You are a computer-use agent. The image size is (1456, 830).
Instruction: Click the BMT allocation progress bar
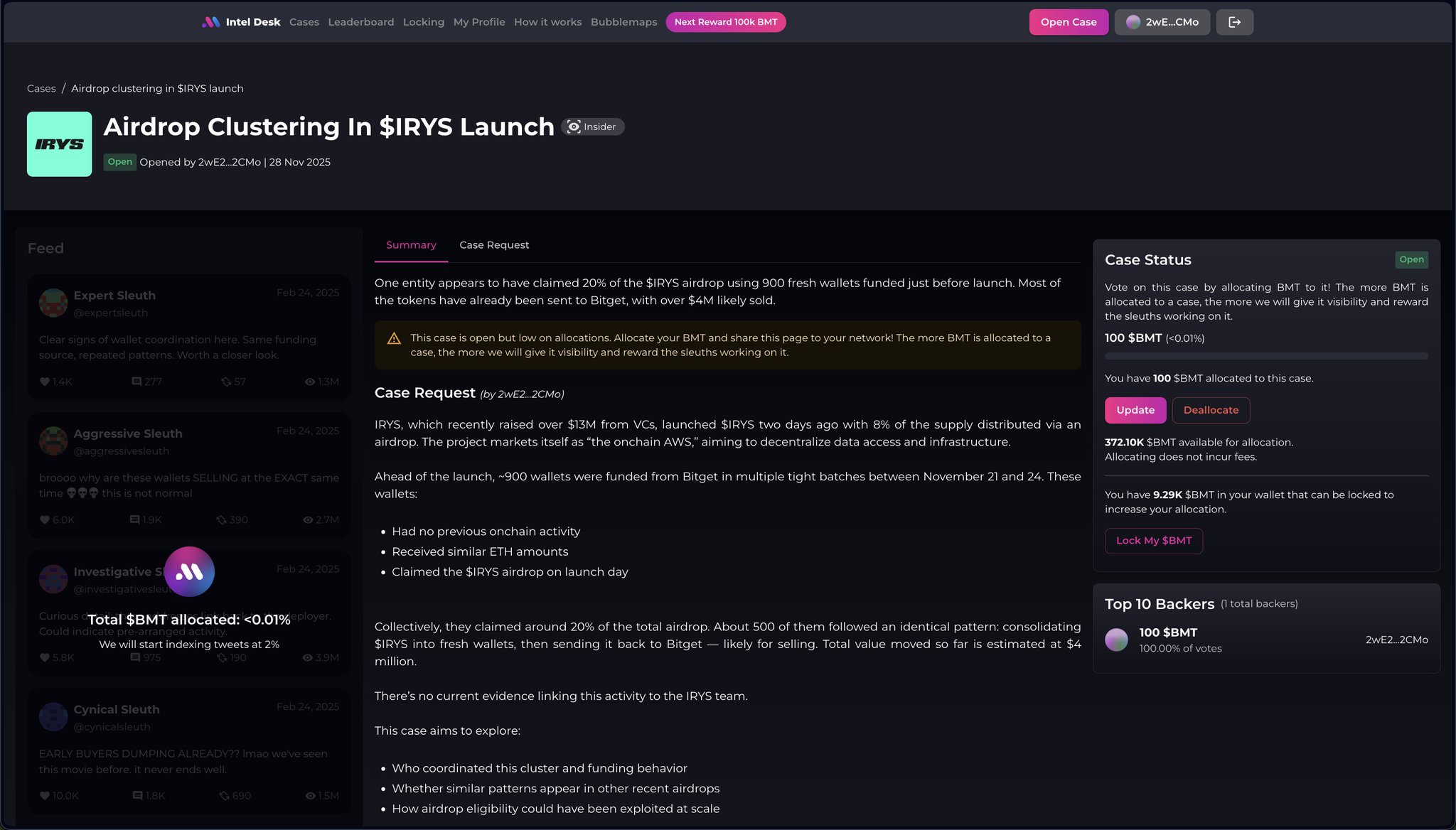pyautogui.click(x=1265, y=356)
